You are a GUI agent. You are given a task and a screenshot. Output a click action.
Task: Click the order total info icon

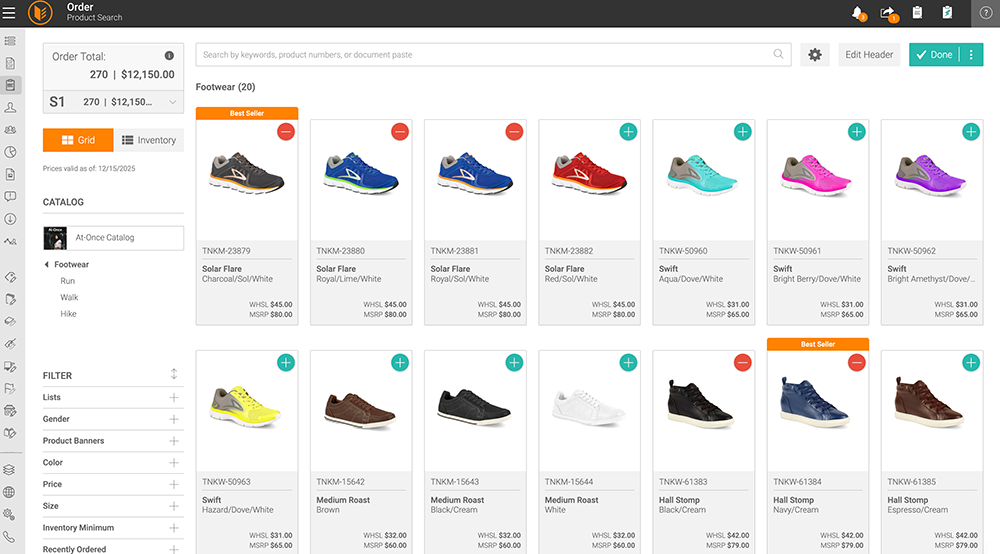pos(169,55)
